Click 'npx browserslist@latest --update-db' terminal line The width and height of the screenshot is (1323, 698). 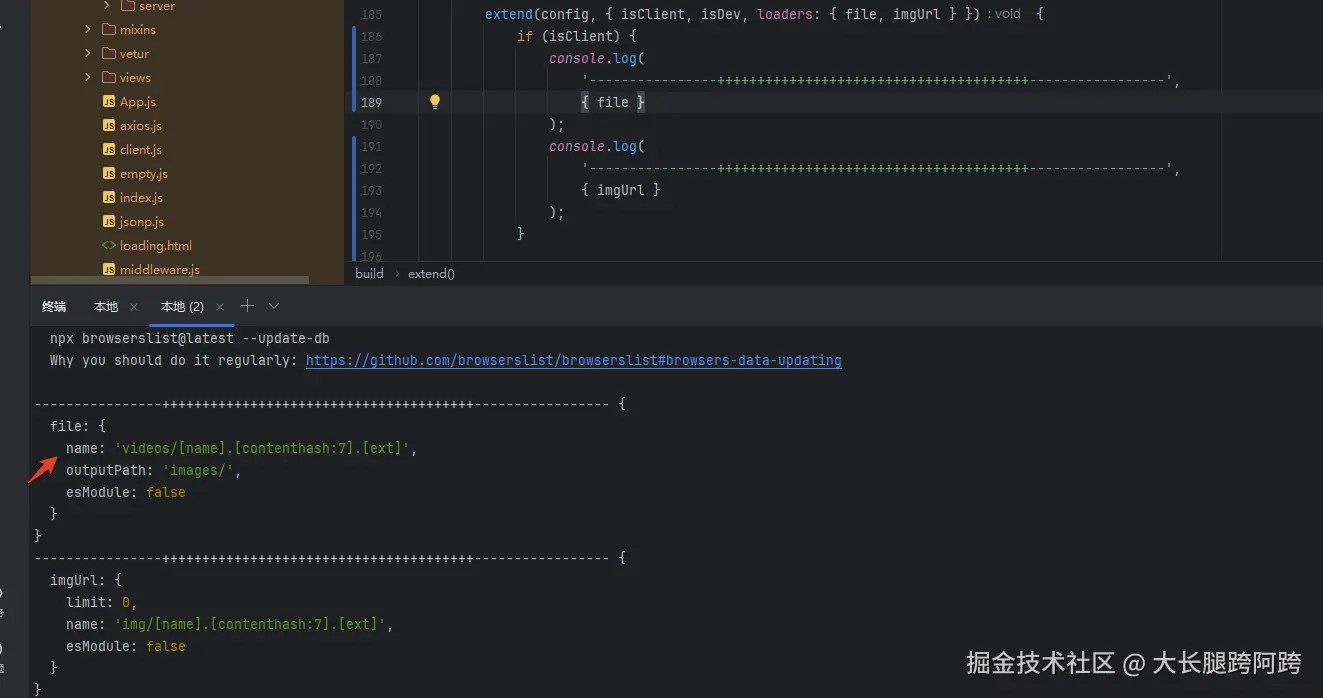click(190, 338)
